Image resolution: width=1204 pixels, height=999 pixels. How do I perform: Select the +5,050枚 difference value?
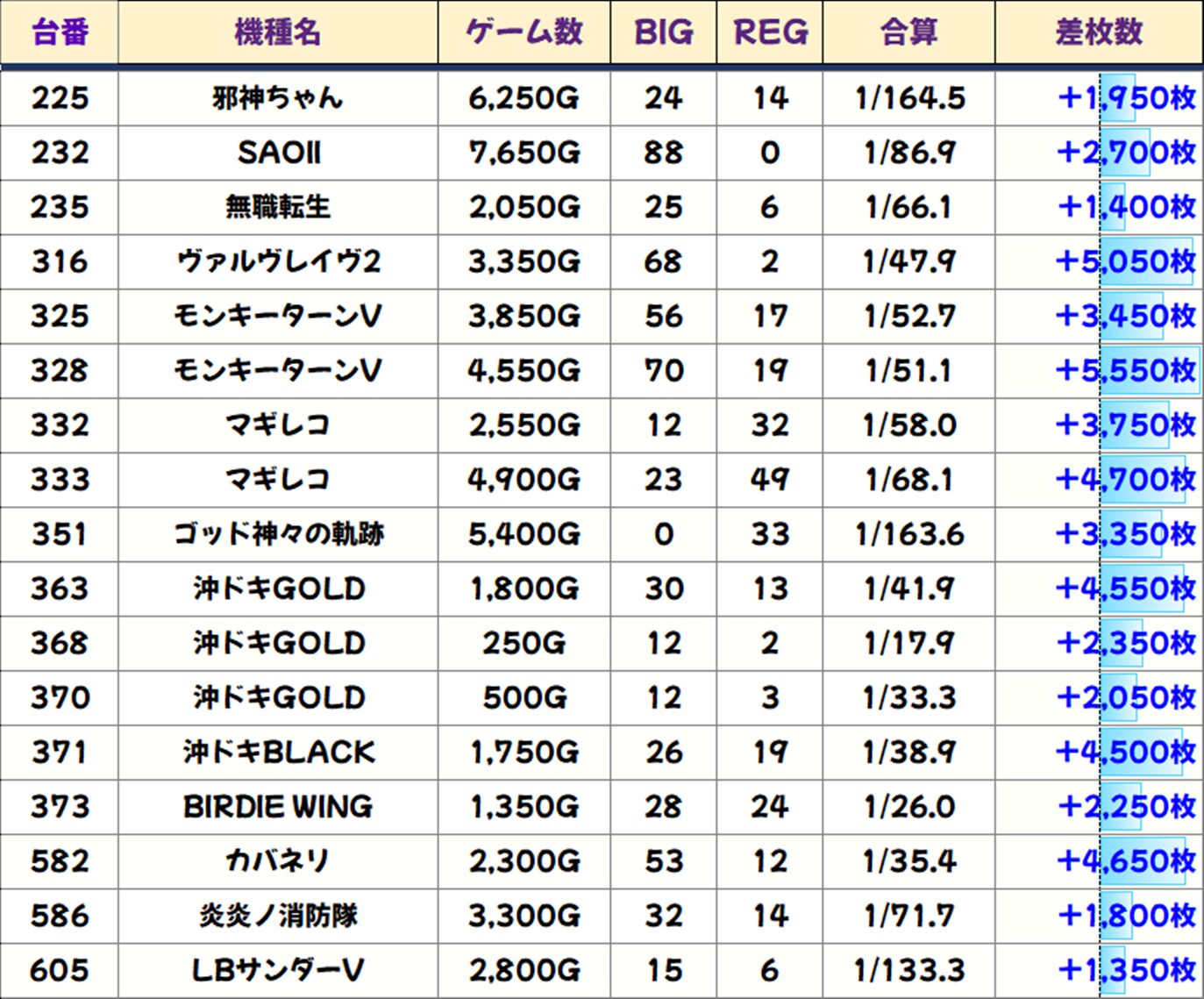[x=1127, y=261]
